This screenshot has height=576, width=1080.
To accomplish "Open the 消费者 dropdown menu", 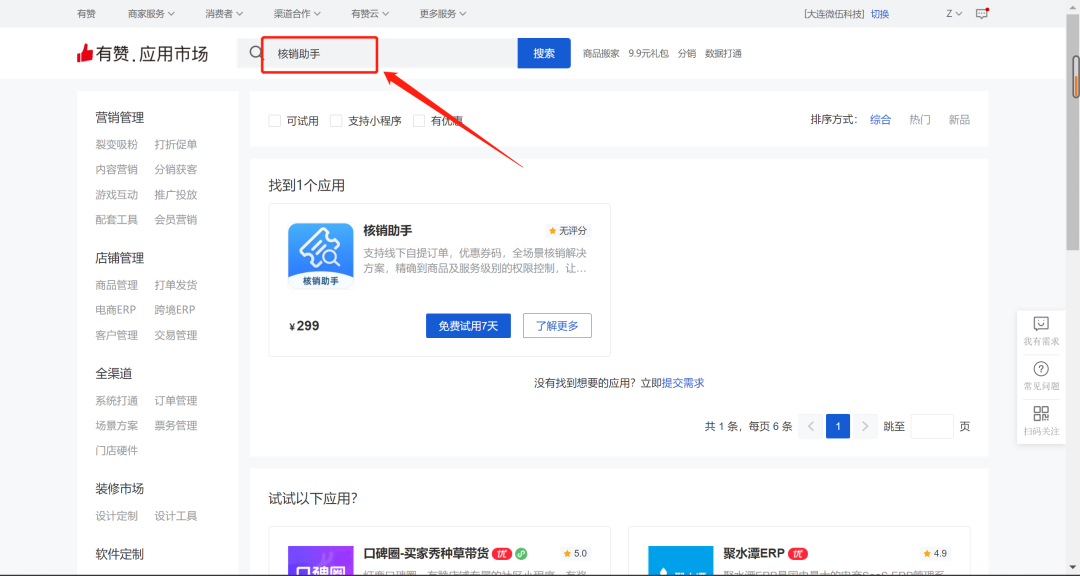I will (221, 13).
